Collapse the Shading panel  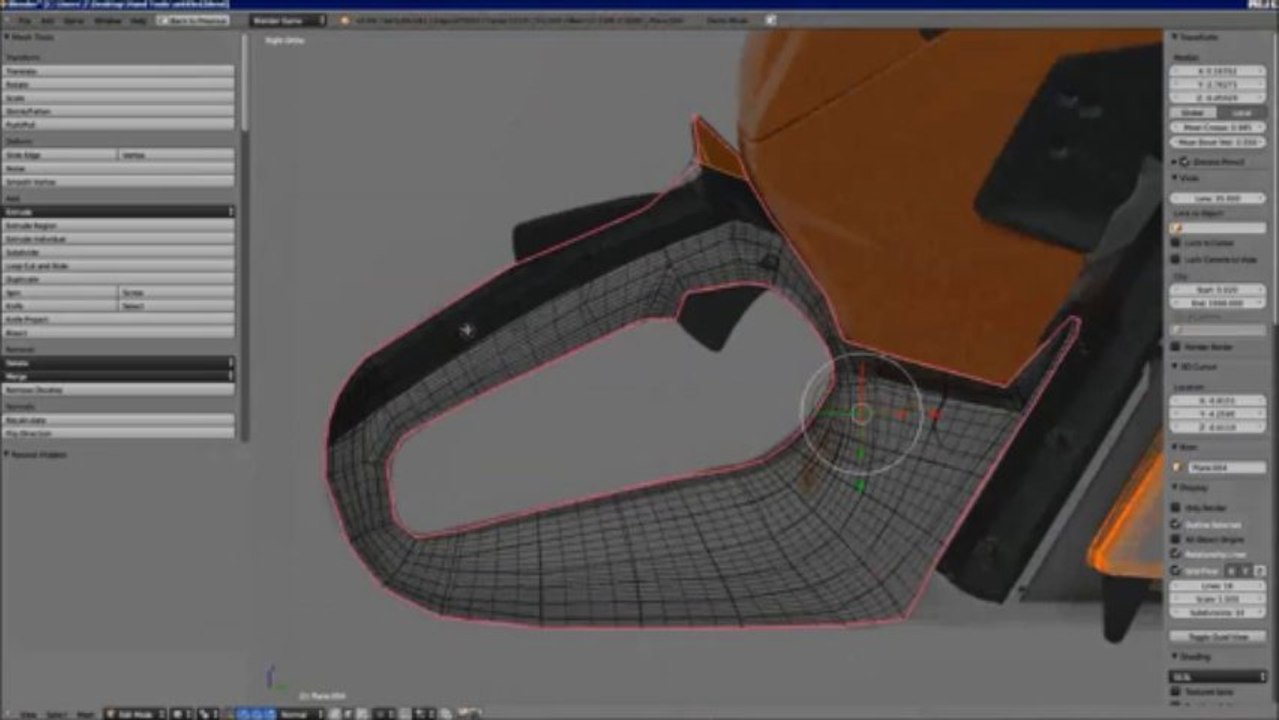point(1173,657)
